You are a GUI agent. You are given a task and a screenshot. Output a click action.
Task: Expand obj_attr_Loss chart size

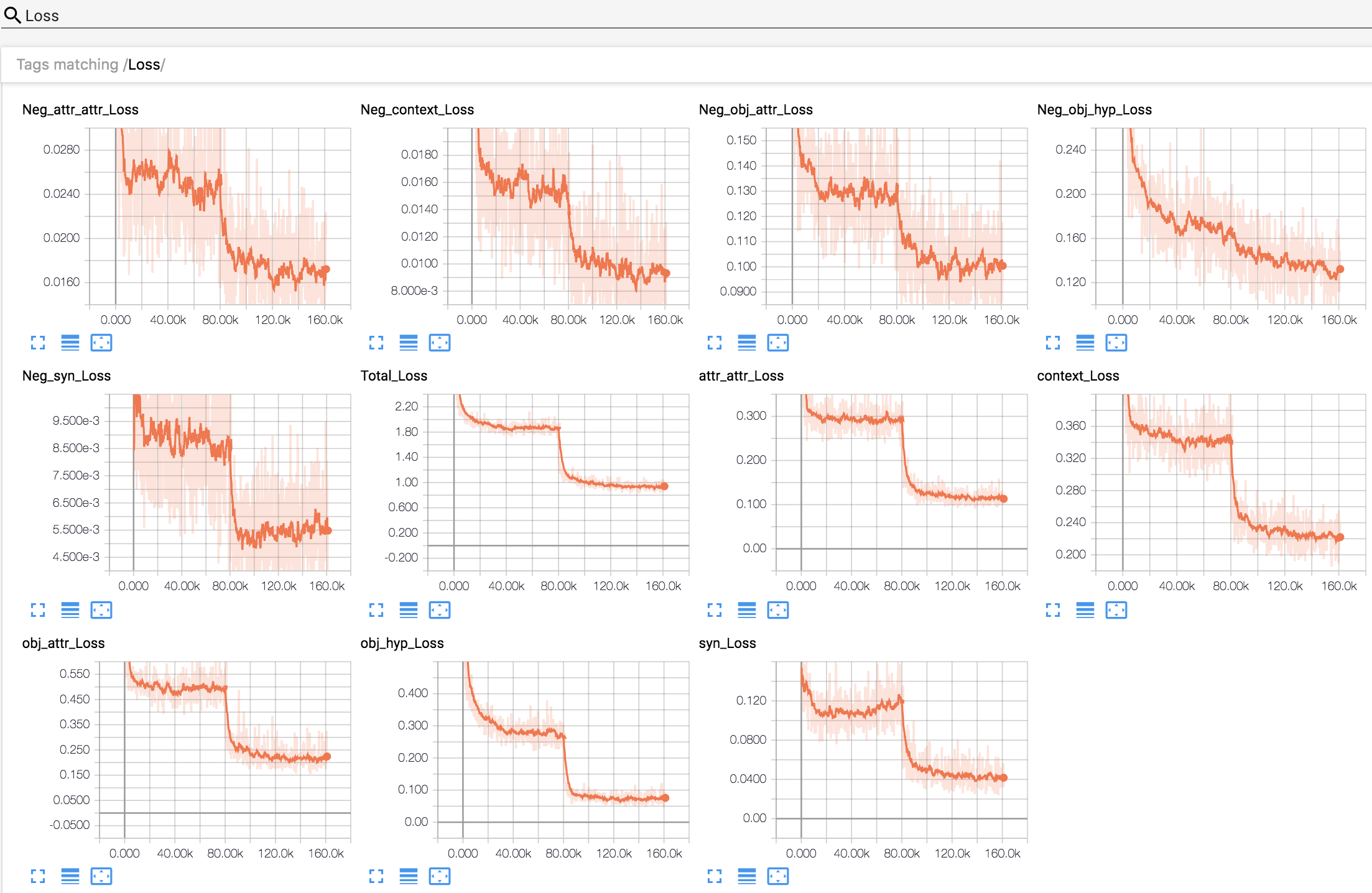click(38, 876)
